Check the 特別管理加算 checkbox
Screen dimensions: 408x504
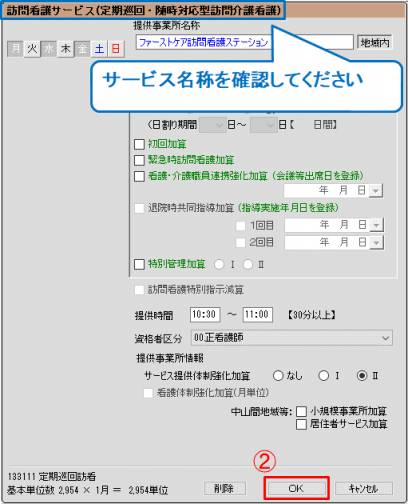click(139, 264)
